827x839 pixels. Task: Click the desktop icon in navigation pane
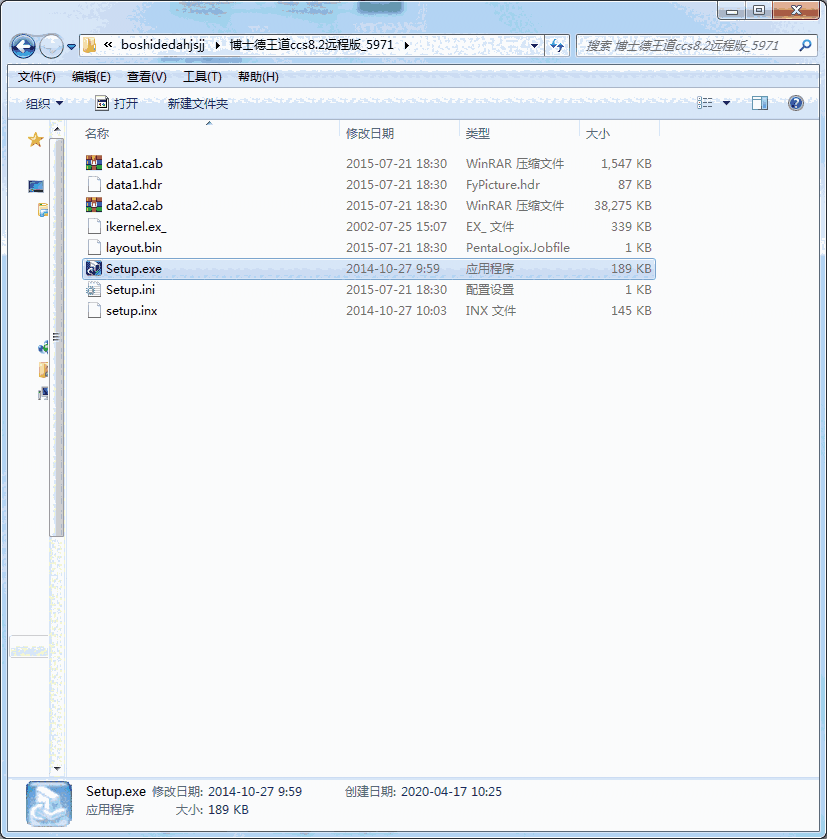point(36,186)
